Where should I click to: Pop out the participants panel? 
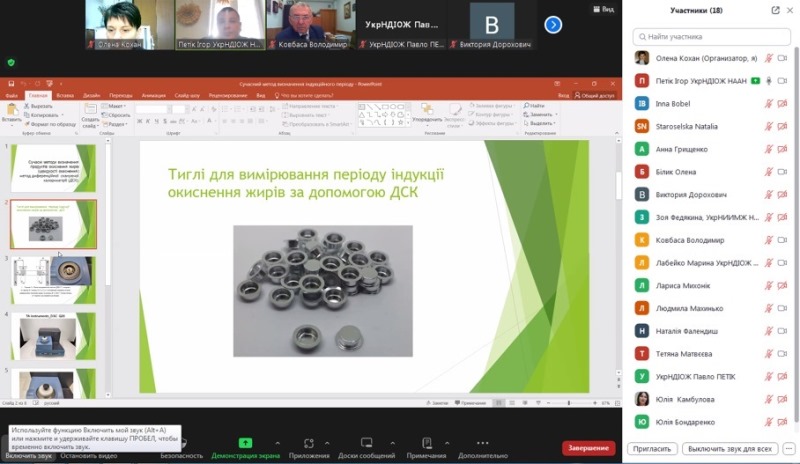click(x=775, y=10)
